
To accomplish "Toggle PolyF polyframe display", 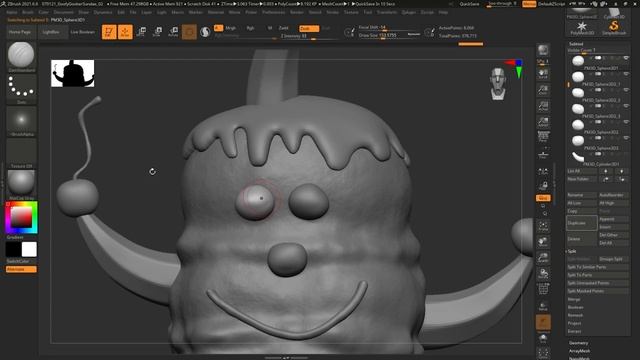I will click(543, 289).
